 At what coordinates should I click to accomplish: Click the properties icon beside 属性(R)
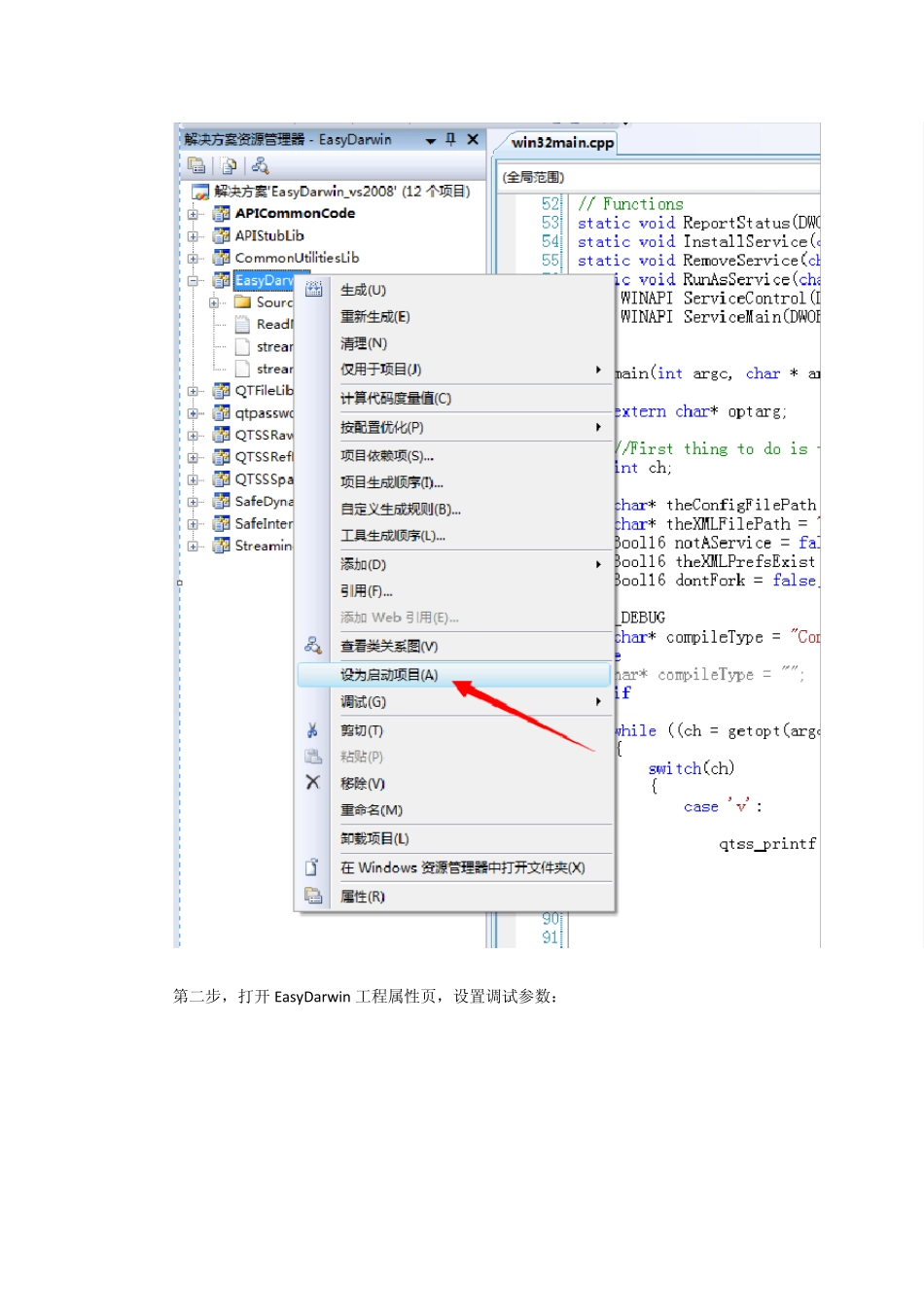click(x=313, y=896)
